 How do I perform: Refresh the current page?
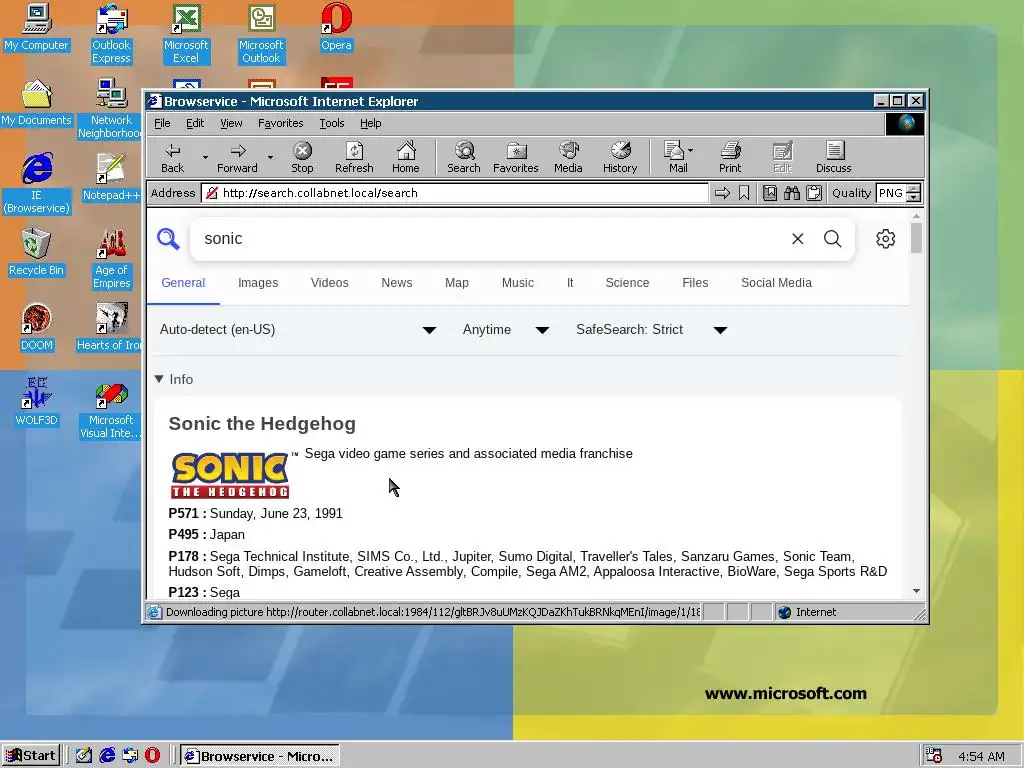(x=354, y=158)
